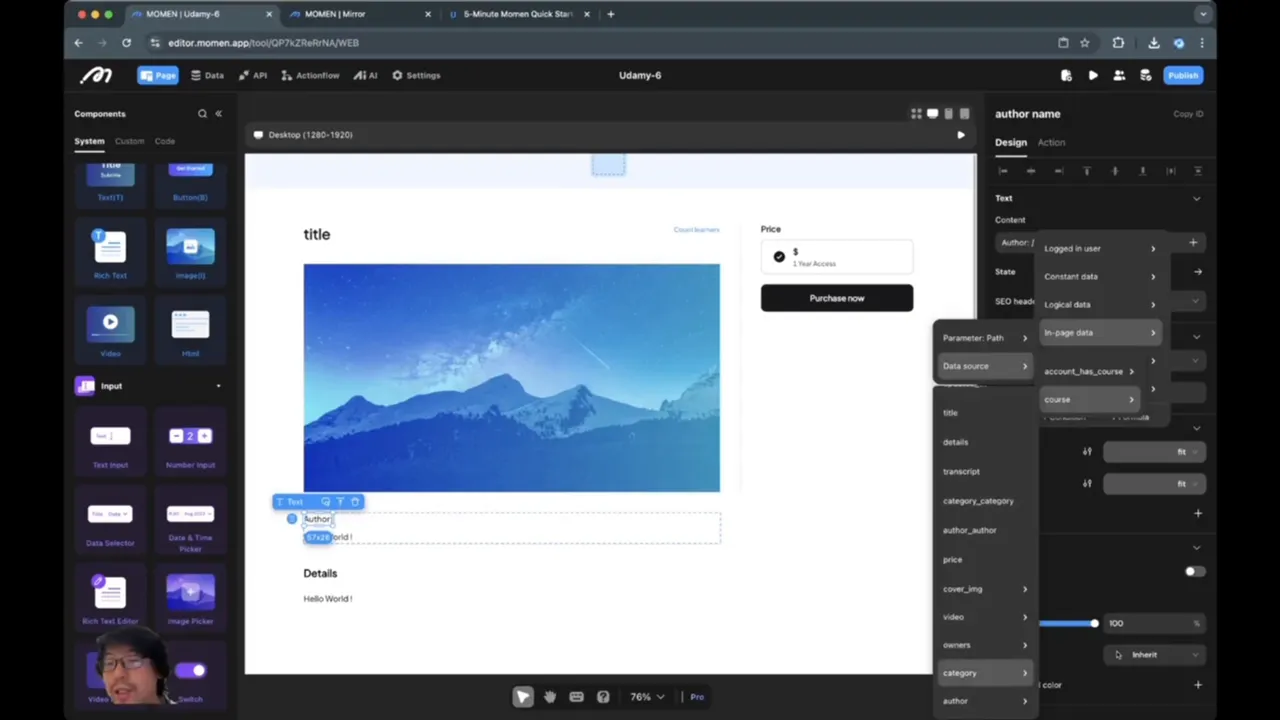
Task: Expand Constant data submenu
Action: (x=1100, y=276)
